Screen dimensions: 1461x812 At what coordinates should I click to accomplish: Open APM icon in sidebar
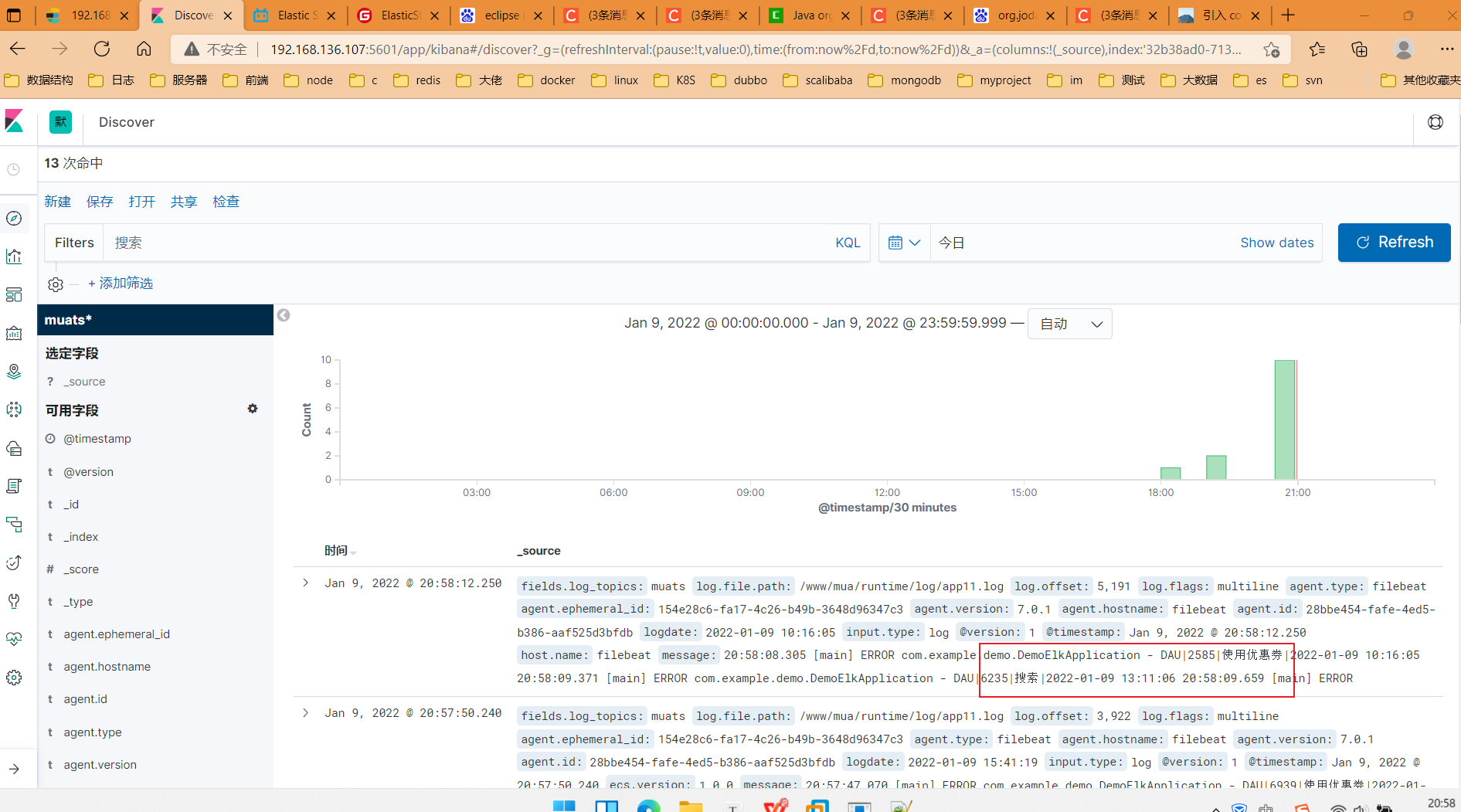click(14, 525)
